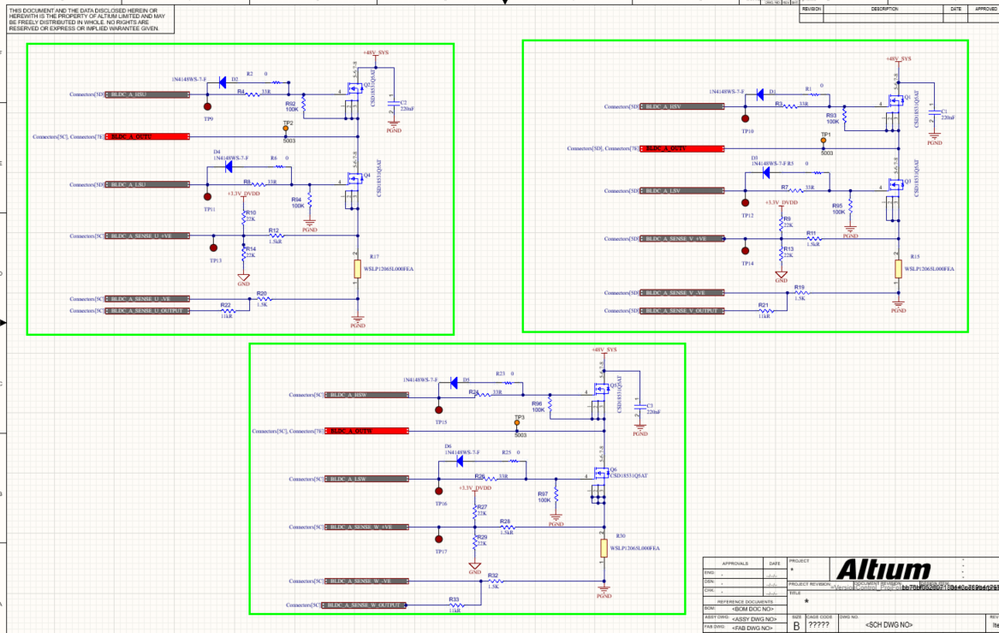
Task: Select MOSFET Q6 symbol
Action: (601, 473)
